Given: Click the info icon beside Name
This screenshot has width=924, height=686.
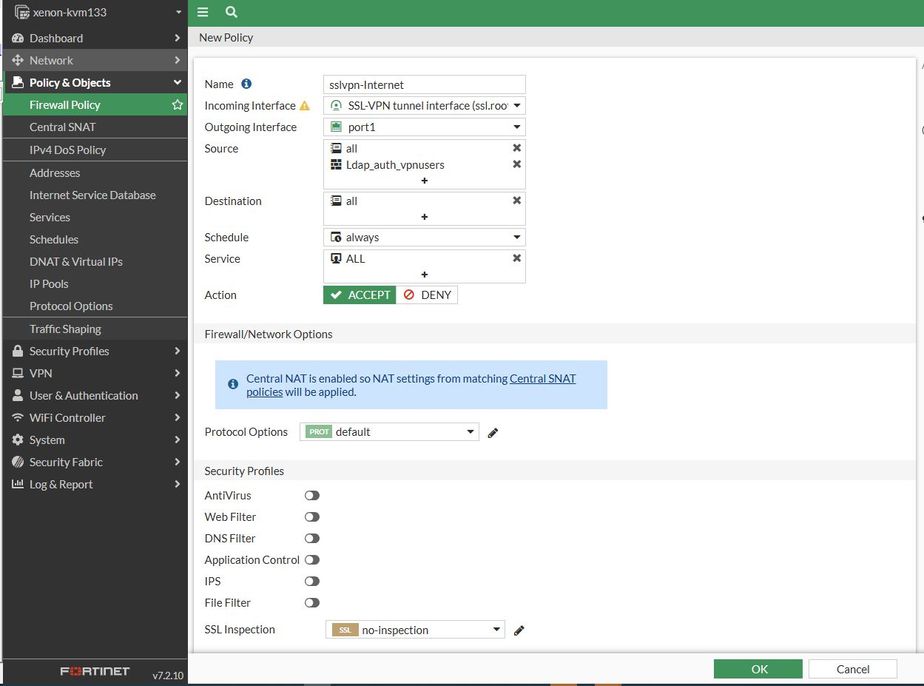Looking at the screenshot, I should point(247,84).
